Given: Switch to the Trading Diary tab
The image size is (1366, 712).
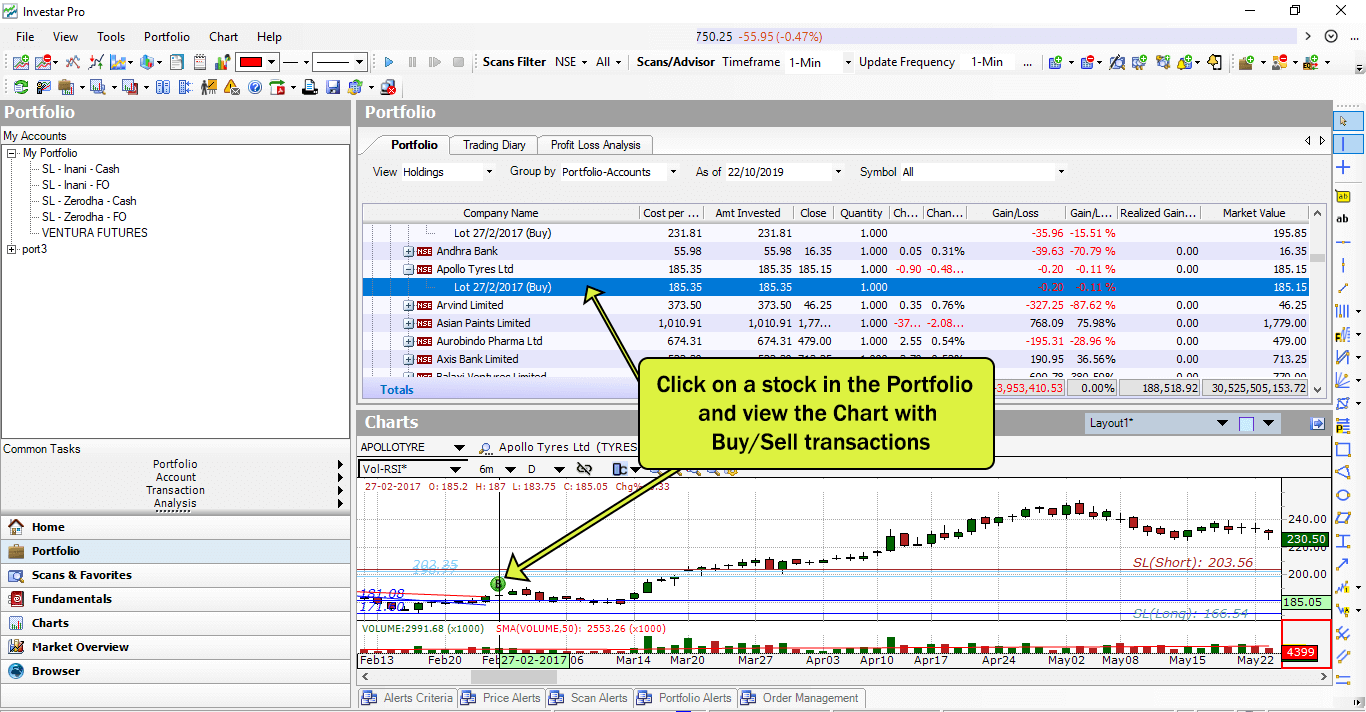Looking at the screenshot, I should coord(493,145).
